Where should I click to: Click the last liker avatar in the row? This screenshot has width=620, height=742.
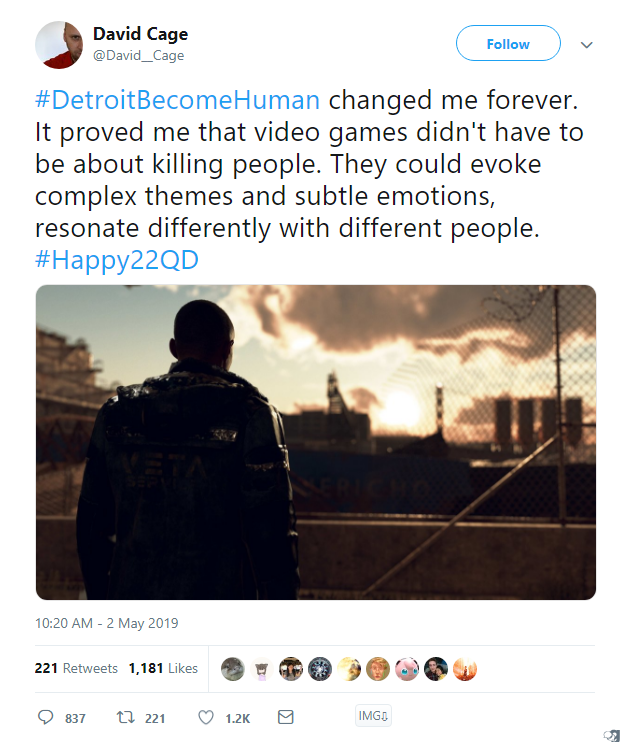coord(465,669)
